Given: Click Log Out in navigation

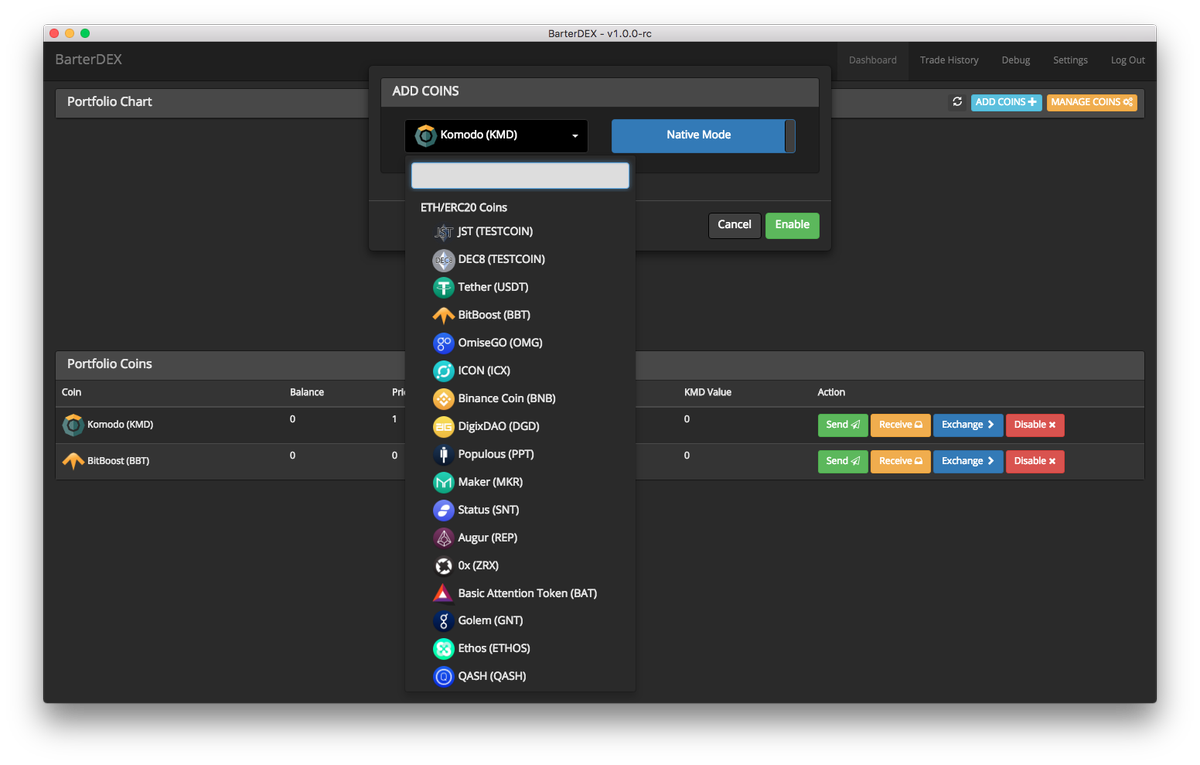Looking at the screenshot, I should click(x=1128, y=60).
